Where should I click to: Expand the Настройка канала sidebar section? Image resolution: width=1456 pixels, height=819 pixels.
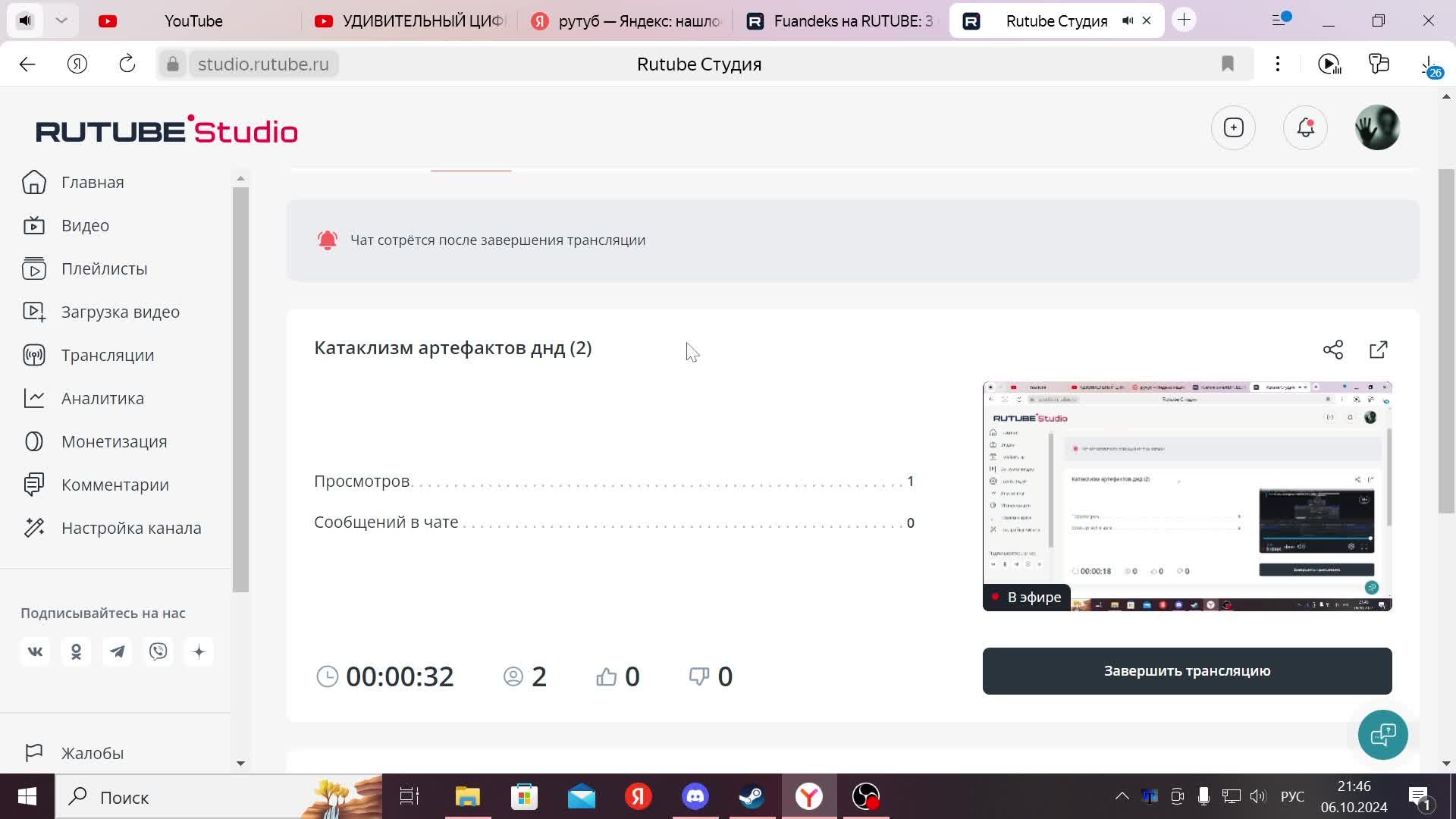point(131,527)
